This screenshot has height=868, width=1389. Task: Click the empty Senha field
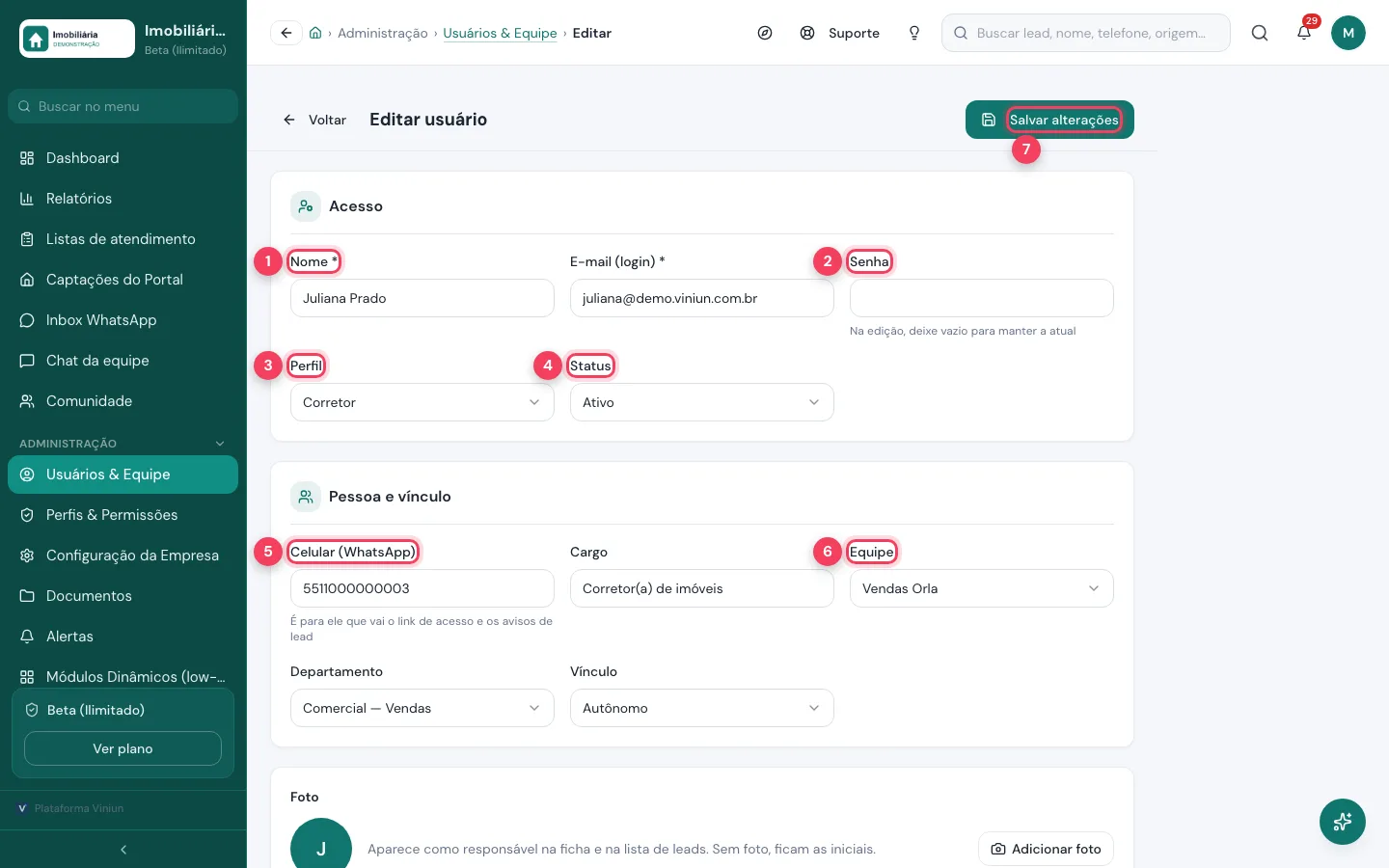(x=982, y=298)
